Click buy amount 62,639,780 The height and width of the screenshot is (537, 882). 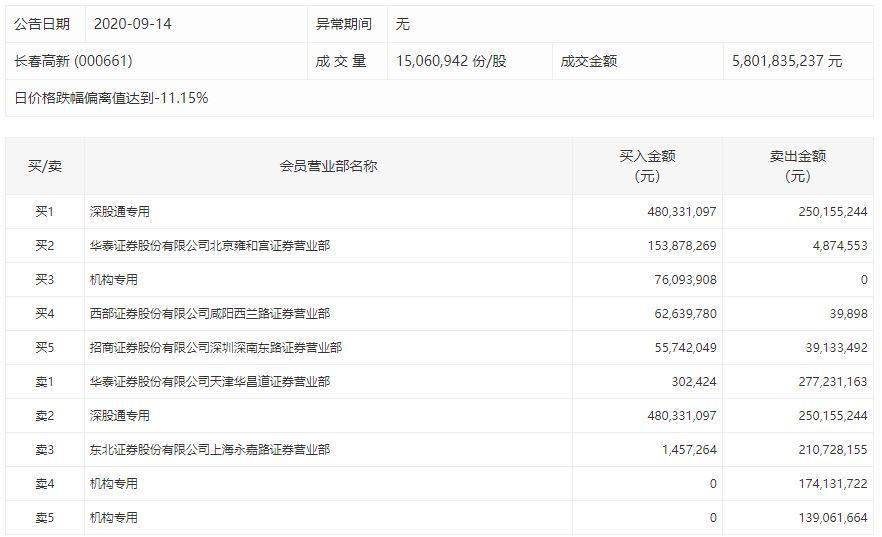coord(685,313)
